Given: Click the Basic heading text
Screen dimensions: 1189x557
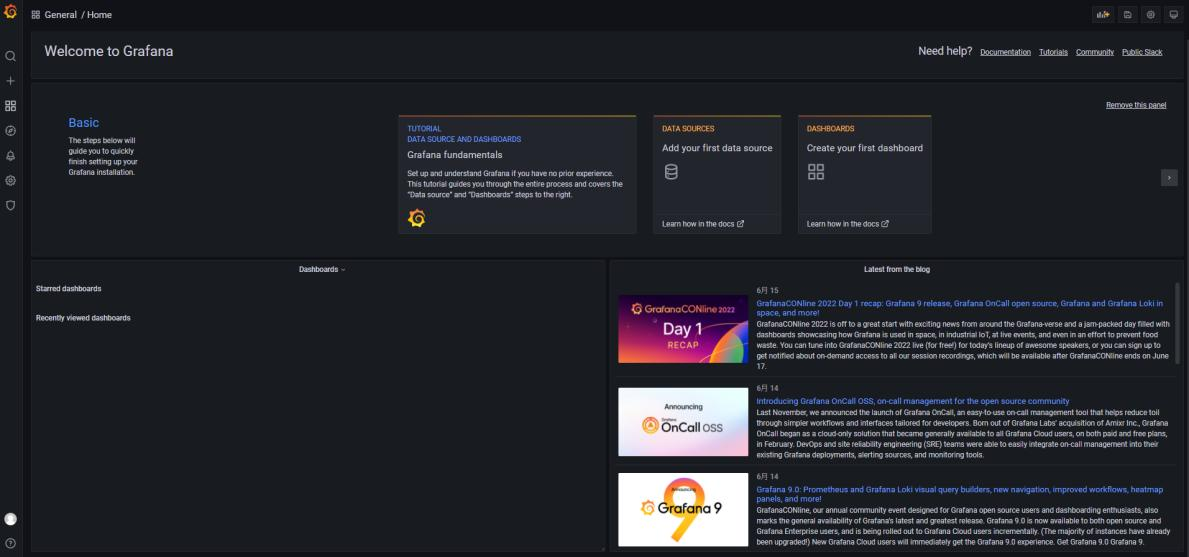Looking at the screenshot, I should (83, 123).
